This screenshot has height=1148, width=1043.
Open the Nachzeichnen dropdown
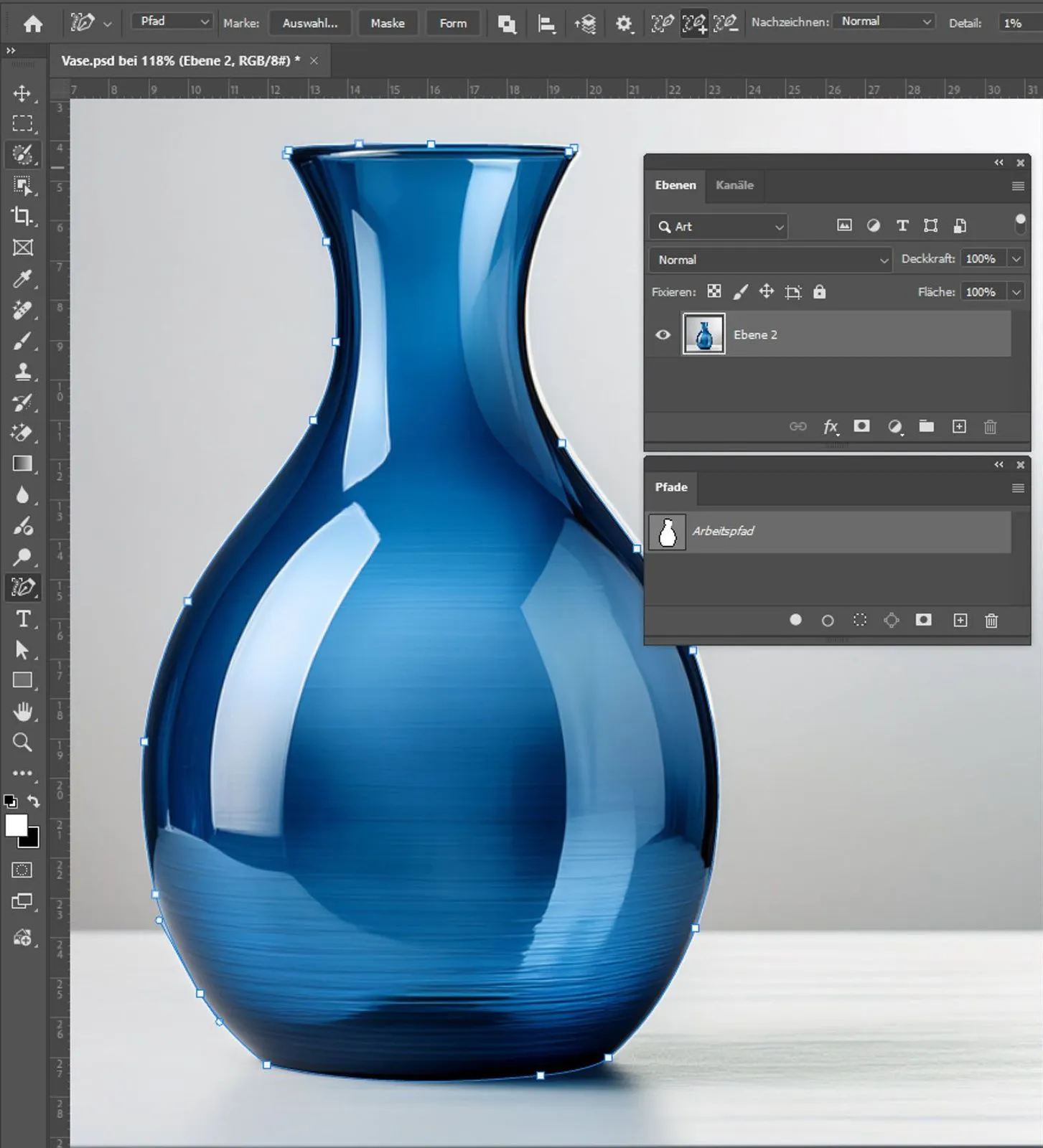click(884, 22)
